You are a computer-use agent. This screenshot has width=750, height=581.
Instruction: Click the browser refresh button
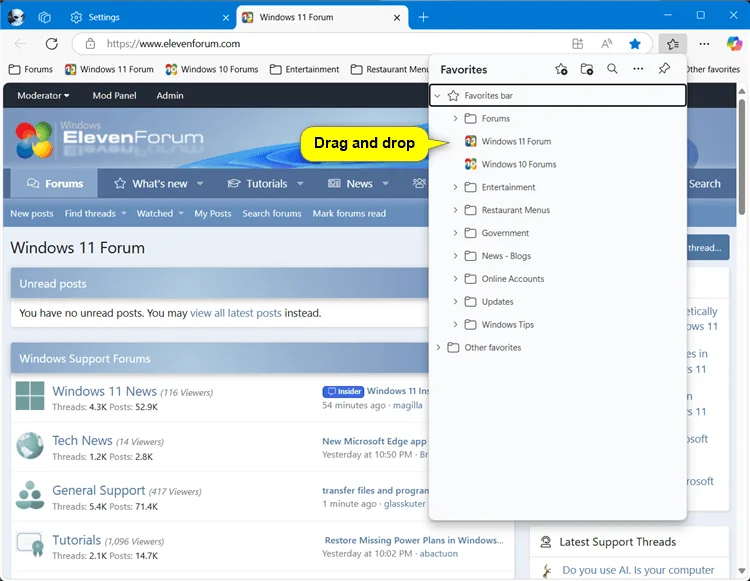(x=52, y=44)
